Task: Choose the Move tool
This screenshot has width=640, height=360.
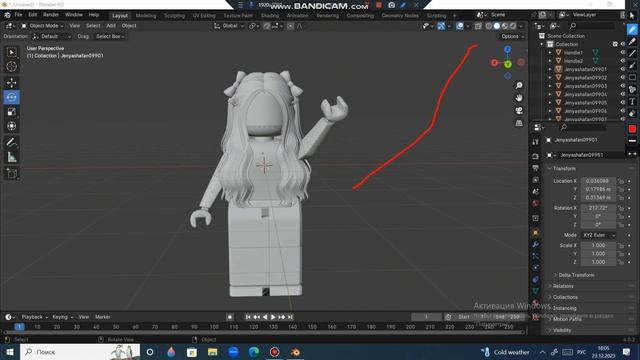Action: [x=11, y=82]
